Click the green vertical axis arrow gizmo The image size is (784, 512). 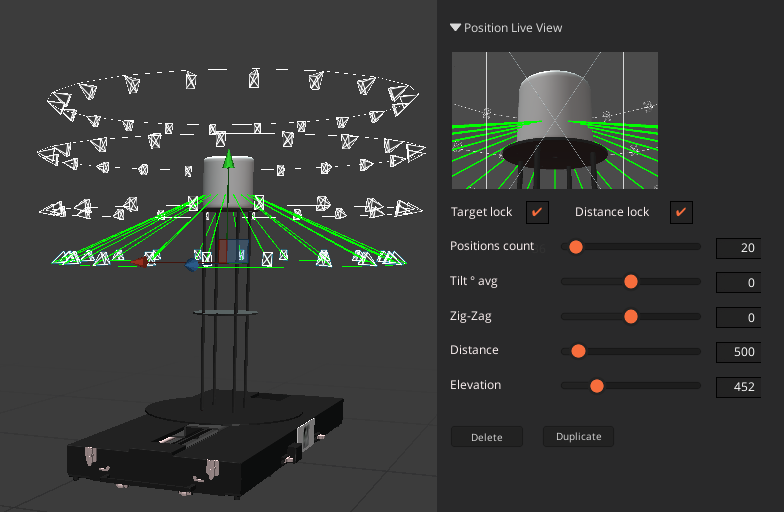click(x=229, y=162)
